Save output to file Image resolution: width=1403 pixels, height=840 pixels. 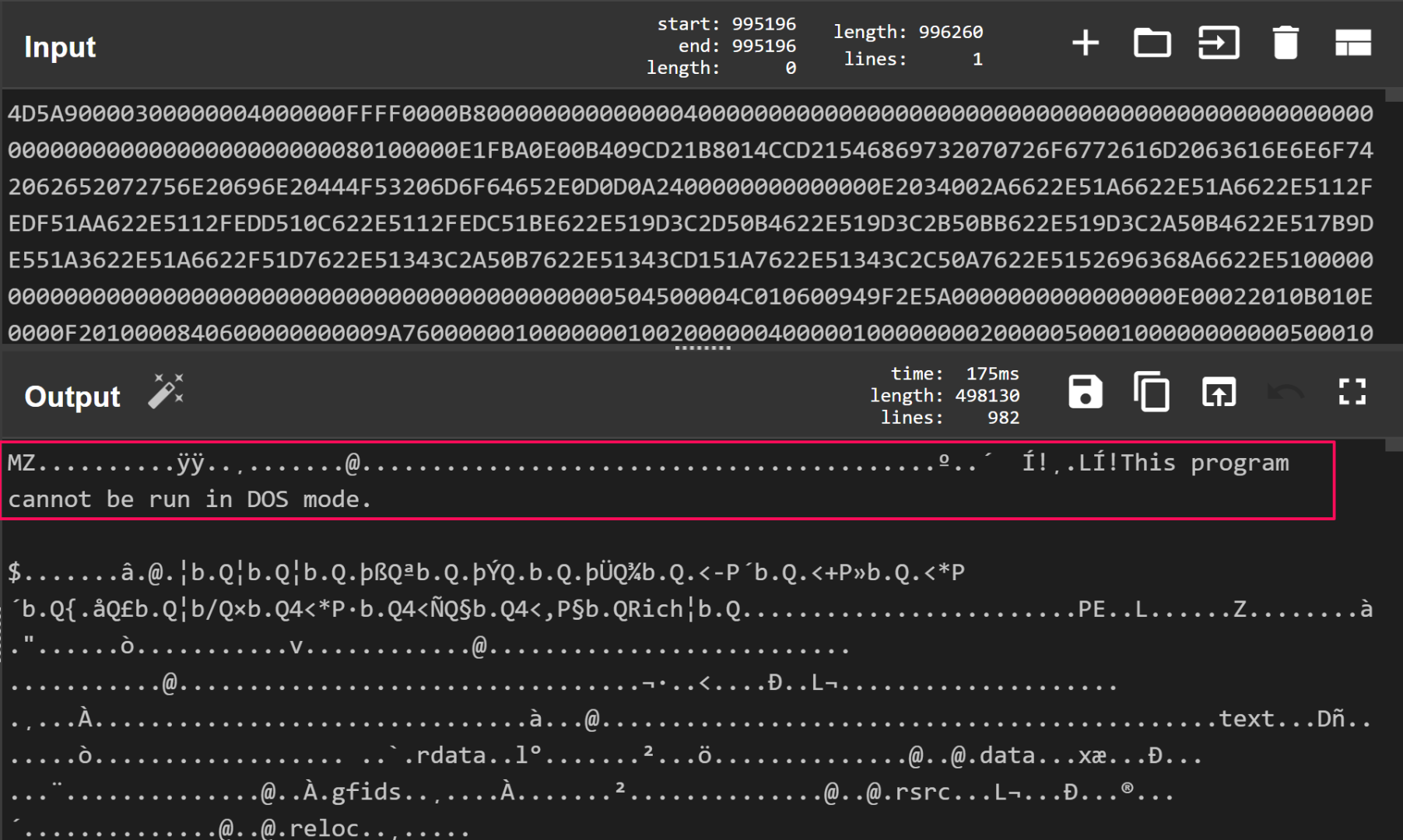point(1085,392)
